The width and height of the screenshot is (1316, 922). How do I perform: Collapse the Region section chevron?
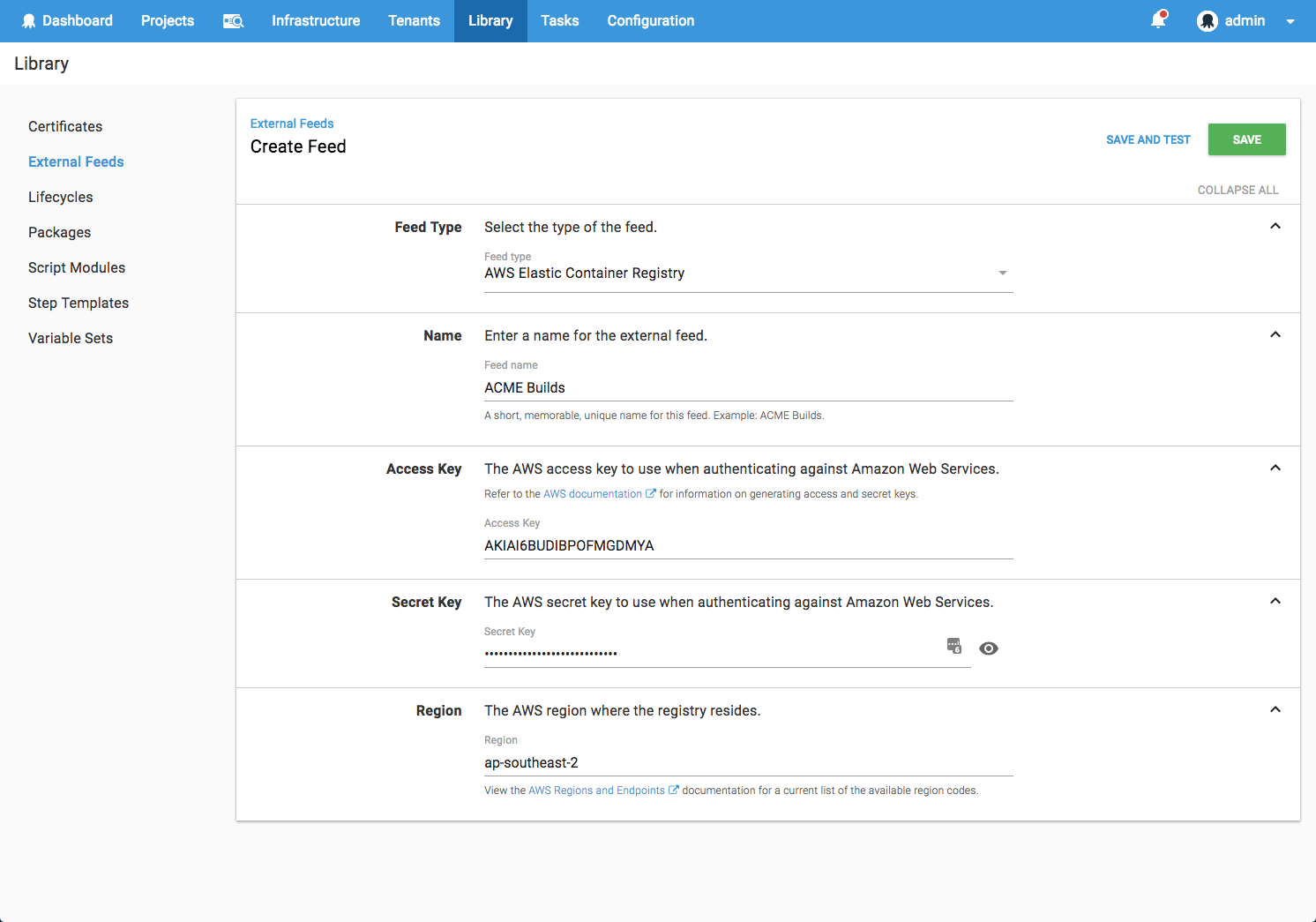coord(1275,710)
